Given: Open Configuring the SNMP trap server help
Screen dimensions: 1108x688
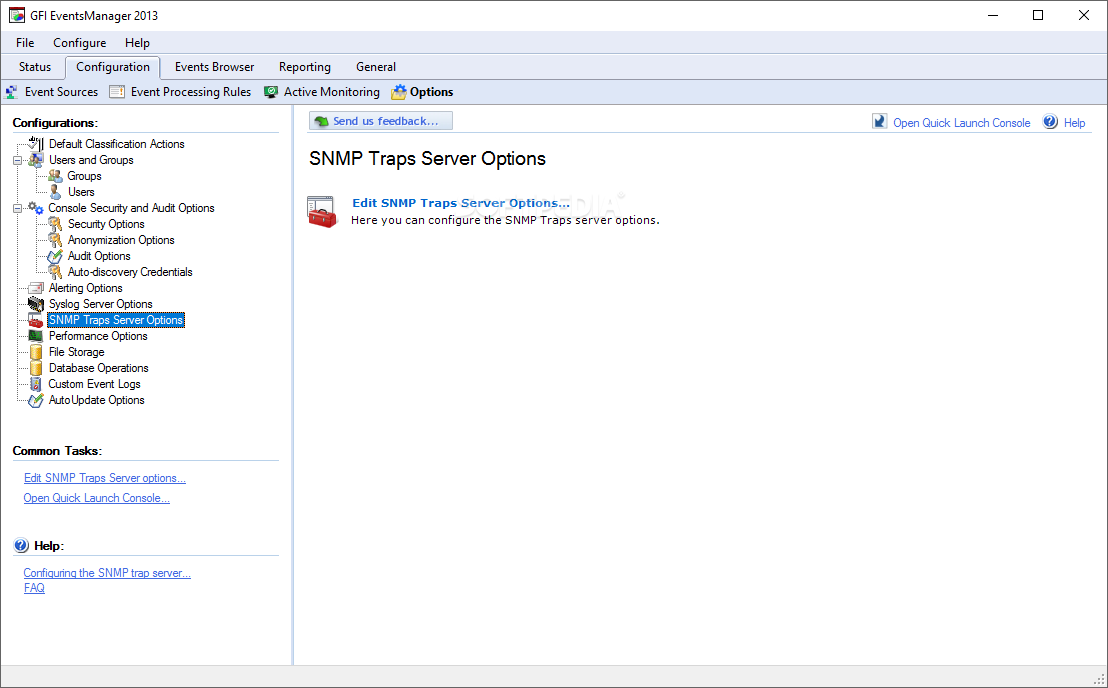Looking at the screenshot, I should pyautogui.click(x=107, y=573).
